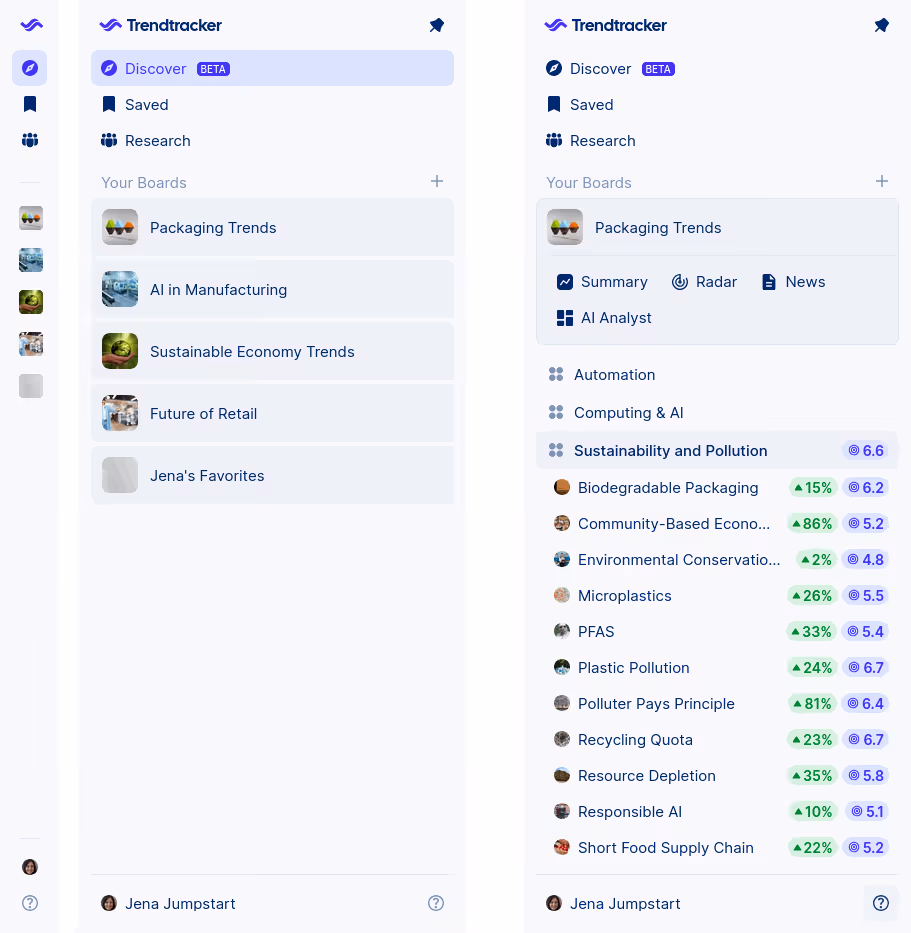
Task: Collapse the Sustainability and Pollution category
Action: (x=670, y=450)
